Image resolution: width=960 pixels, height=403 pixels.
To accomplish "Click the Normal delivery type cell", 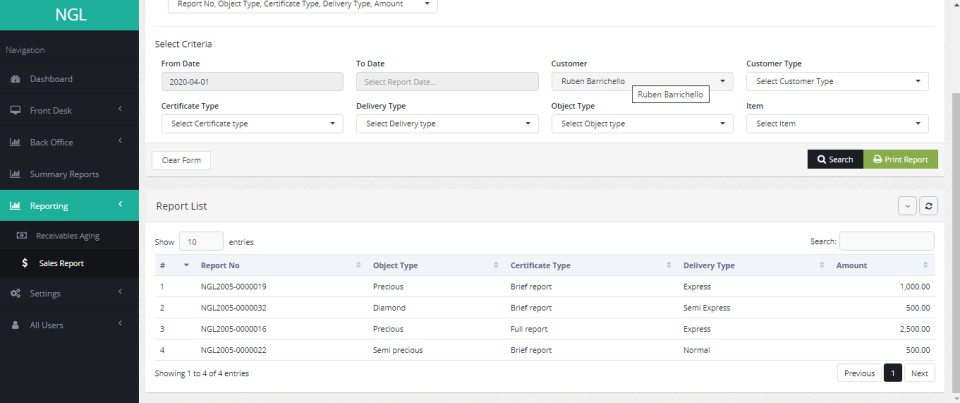I will (697, 350).
